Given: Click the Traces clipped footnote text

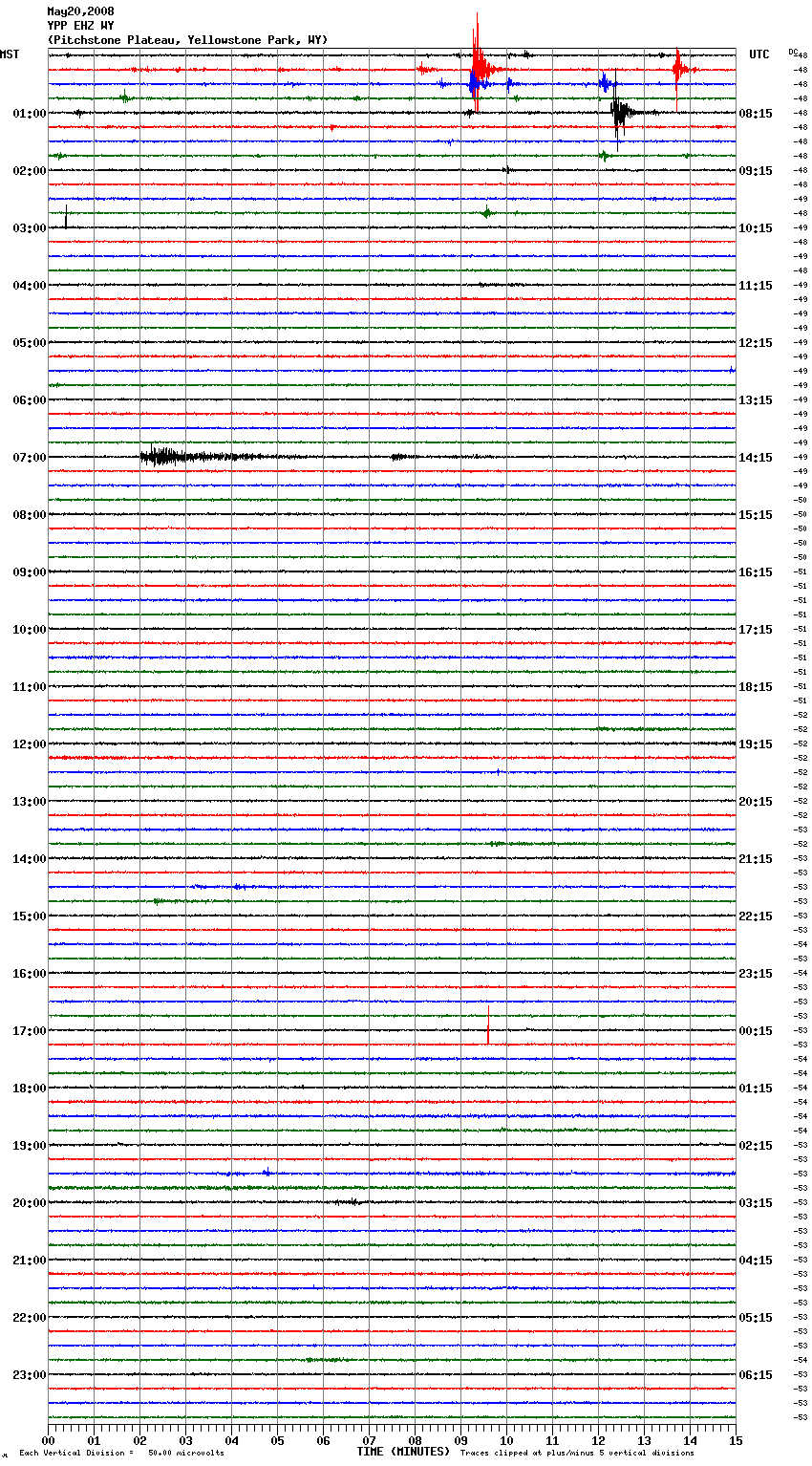Looking at the screenshot, I should [x=577, y=1454].
